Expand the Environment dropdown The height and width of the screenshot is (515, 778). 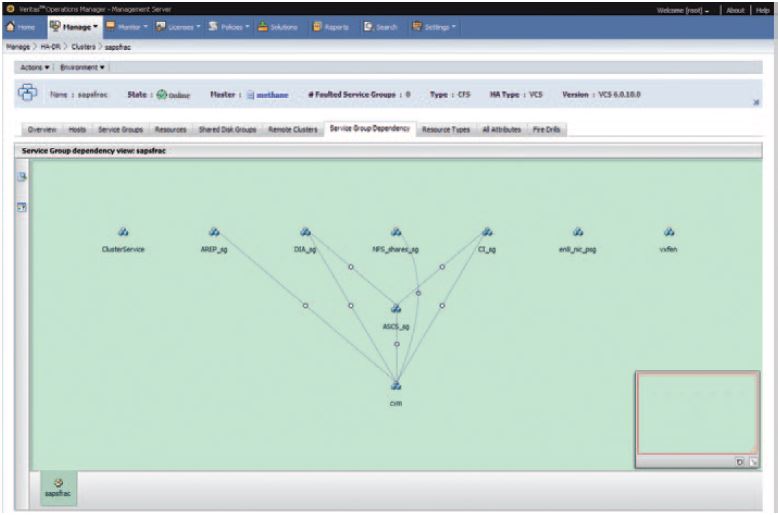pyautogui.click(x=82, y=67)
